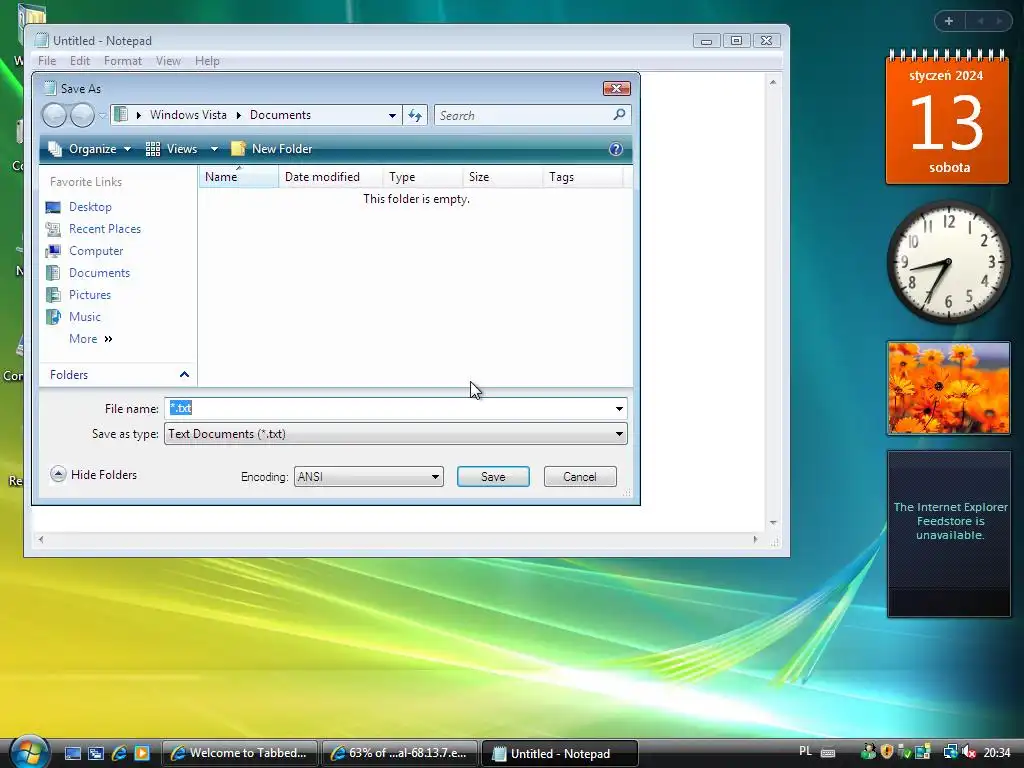Image resolution: width=1024 pixels, height=768 pixels.
Task: Click the security shield tray icon
Action: pyautogui.click(x=887, y=753)
